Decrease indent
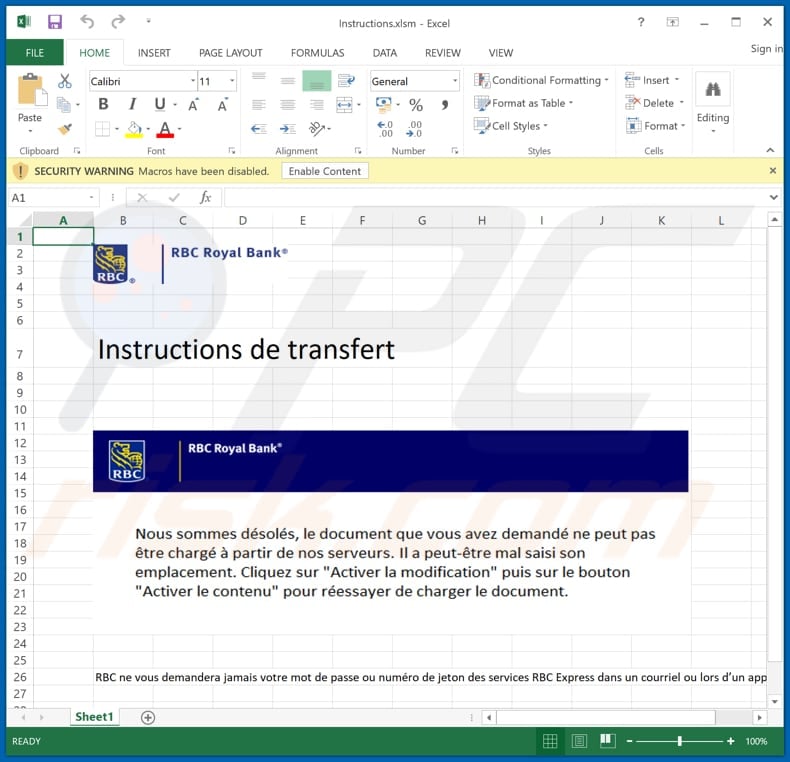 coord(258,129)
